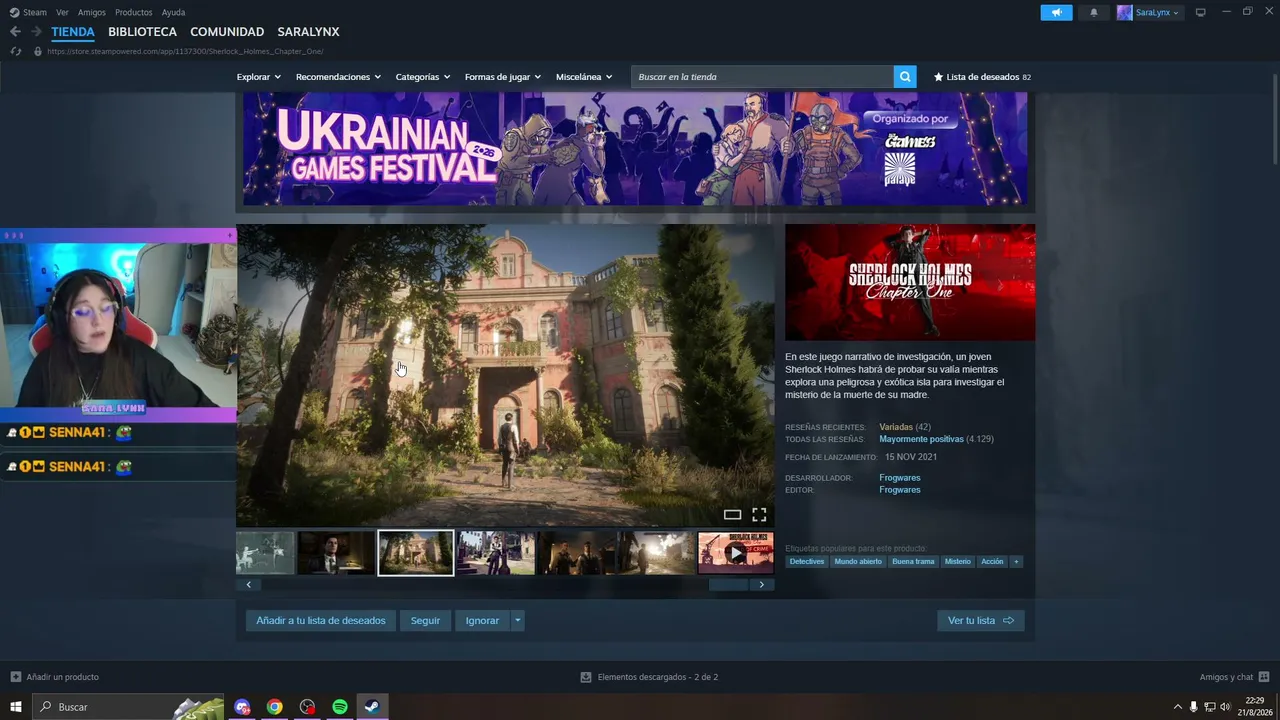Open the SARALYNX profile tab
Image resolution: width=1280 pixels, height=720 pixels.
[308, 32]
